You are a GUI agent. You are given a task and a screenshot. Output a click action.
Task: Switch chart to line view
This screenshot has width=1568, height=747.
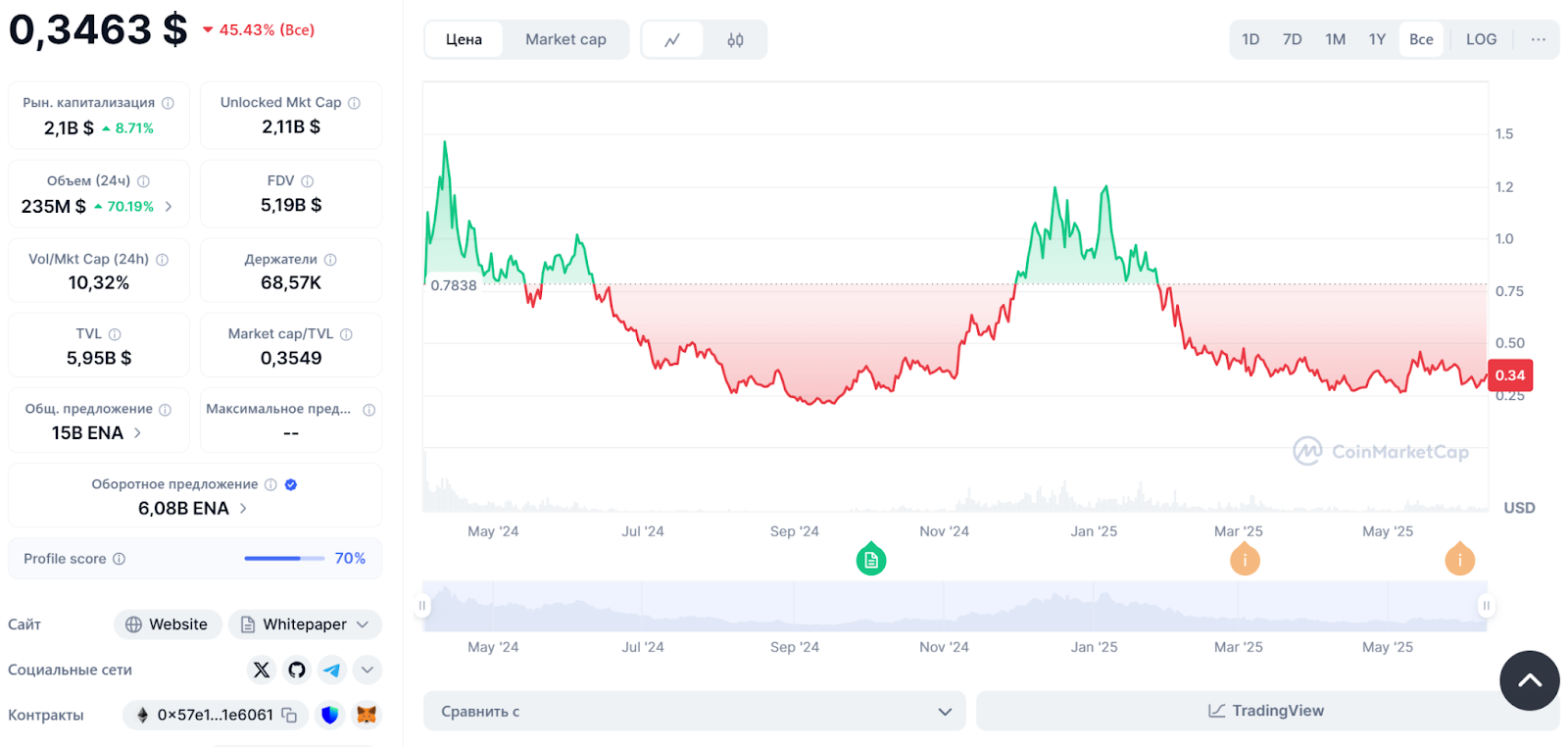pyautogui.click(x=672, y=40)
